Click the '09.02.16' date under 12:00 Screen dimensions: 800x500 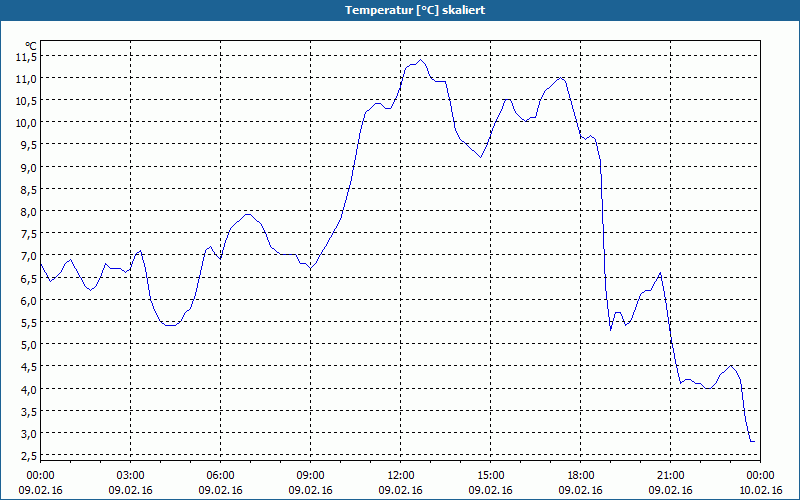(401, 490)
